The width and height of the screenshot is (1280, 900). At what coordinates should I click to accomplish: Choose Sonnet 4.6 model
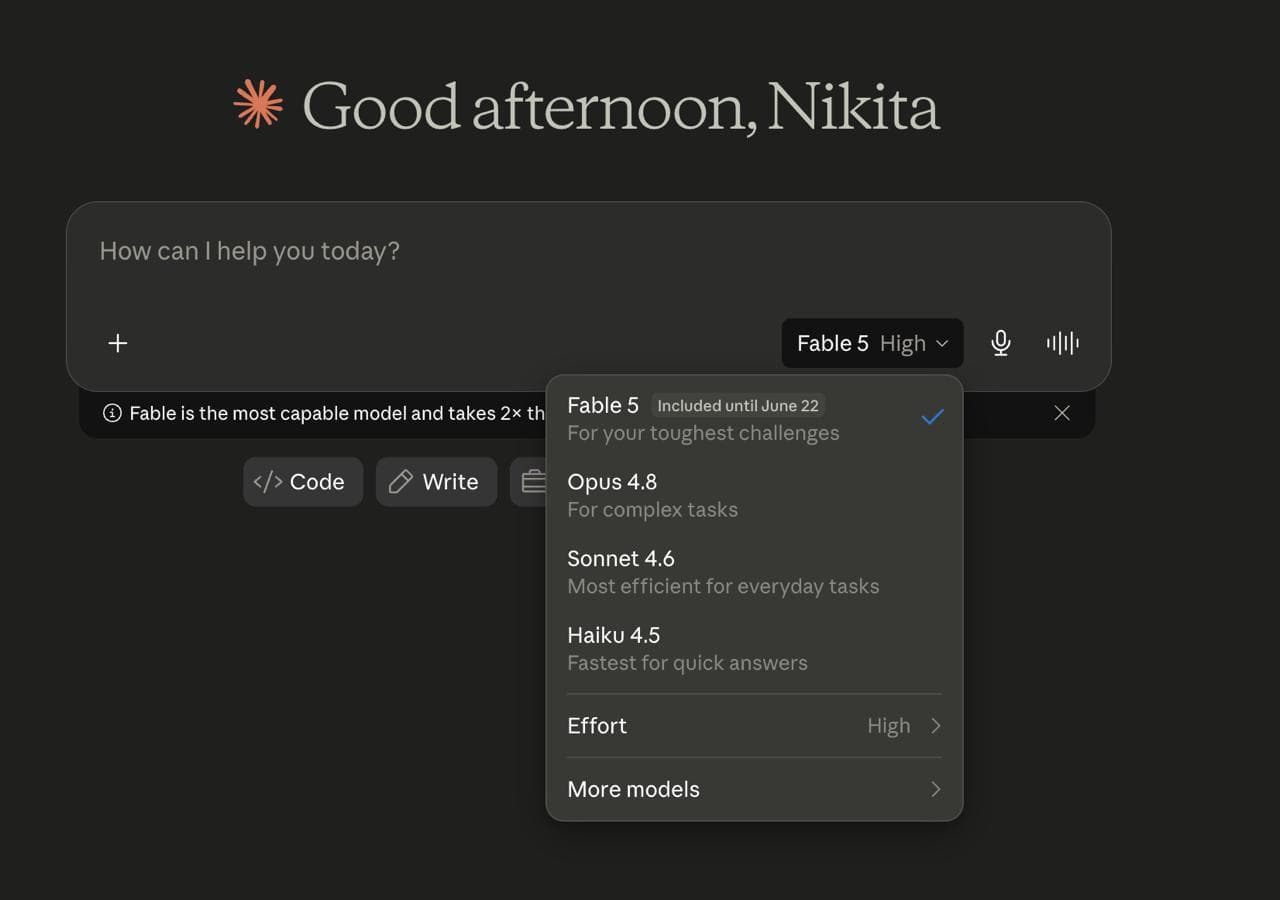point(754,572)
